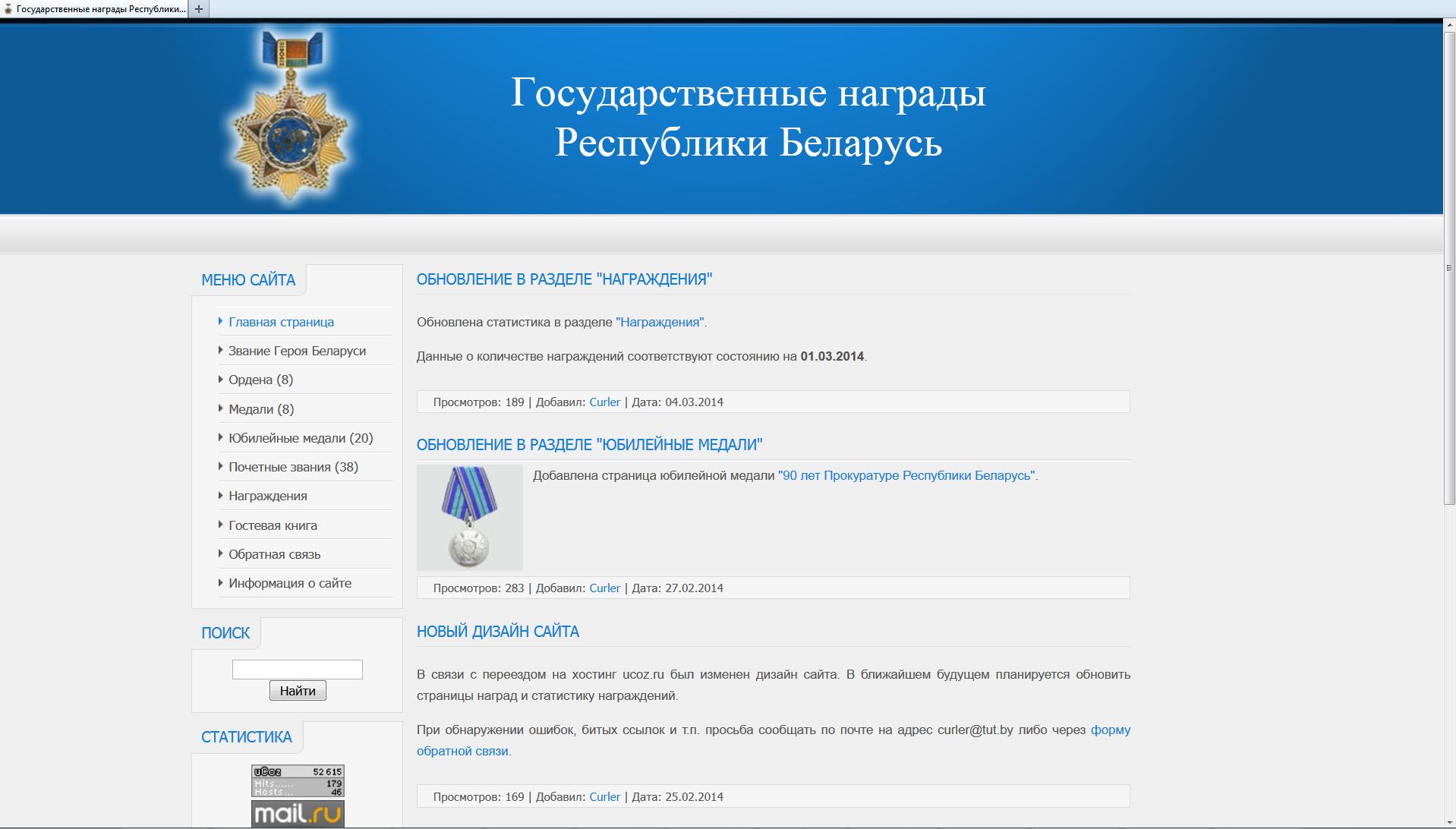The height and width of the screenshot is (829, 1456).
Task: Select Почетные звания (38) in site menu
Action: tap(293, 467)
